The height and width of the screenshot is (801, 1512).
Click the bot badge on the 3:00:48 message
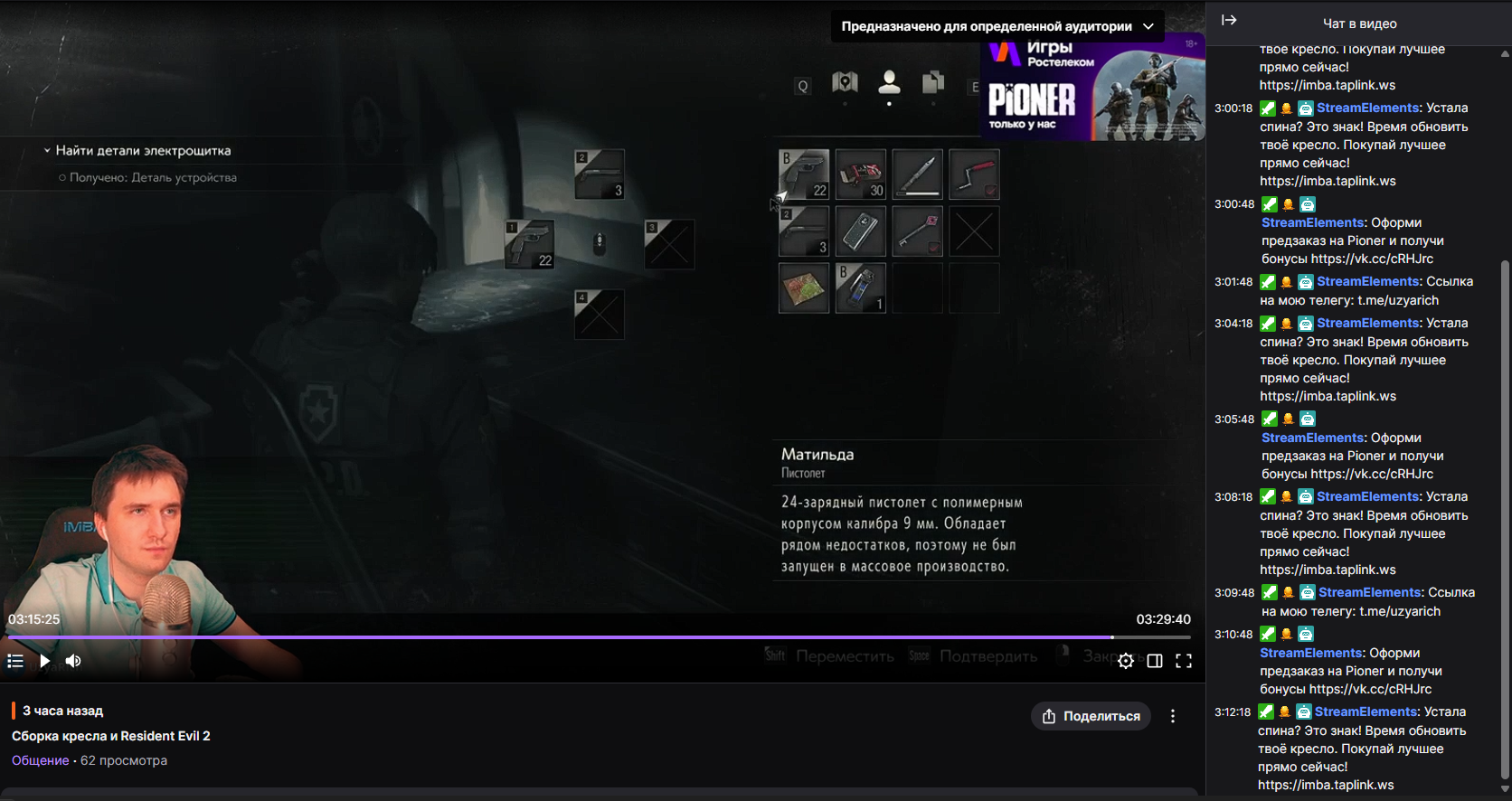1308,204
